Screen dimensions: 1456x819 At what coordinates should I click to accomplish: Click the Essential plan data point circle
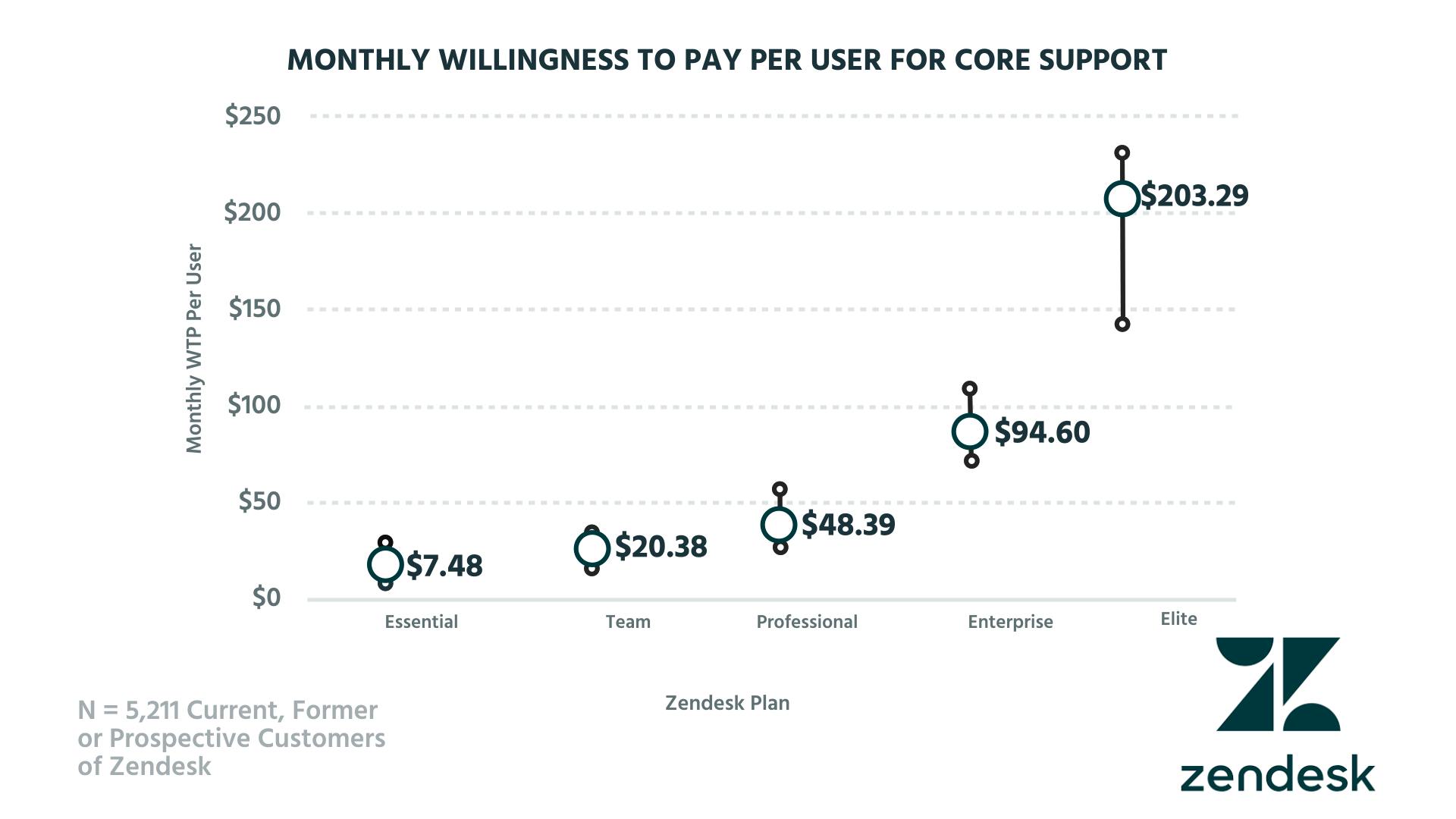[x=385, y=564]
